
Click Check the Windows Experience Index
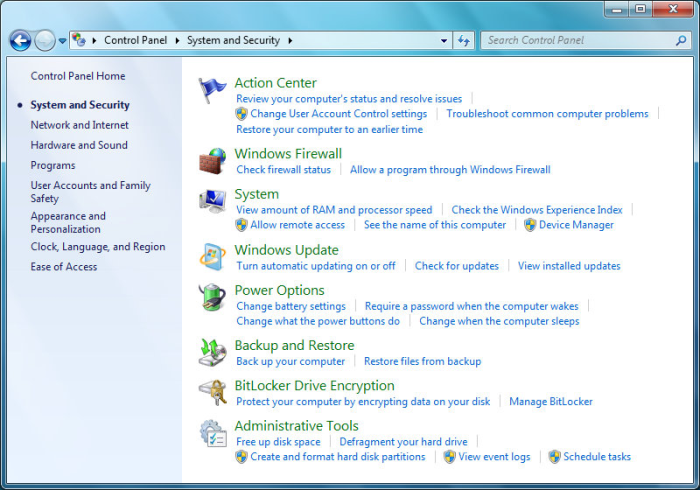[x=537, y=210]
